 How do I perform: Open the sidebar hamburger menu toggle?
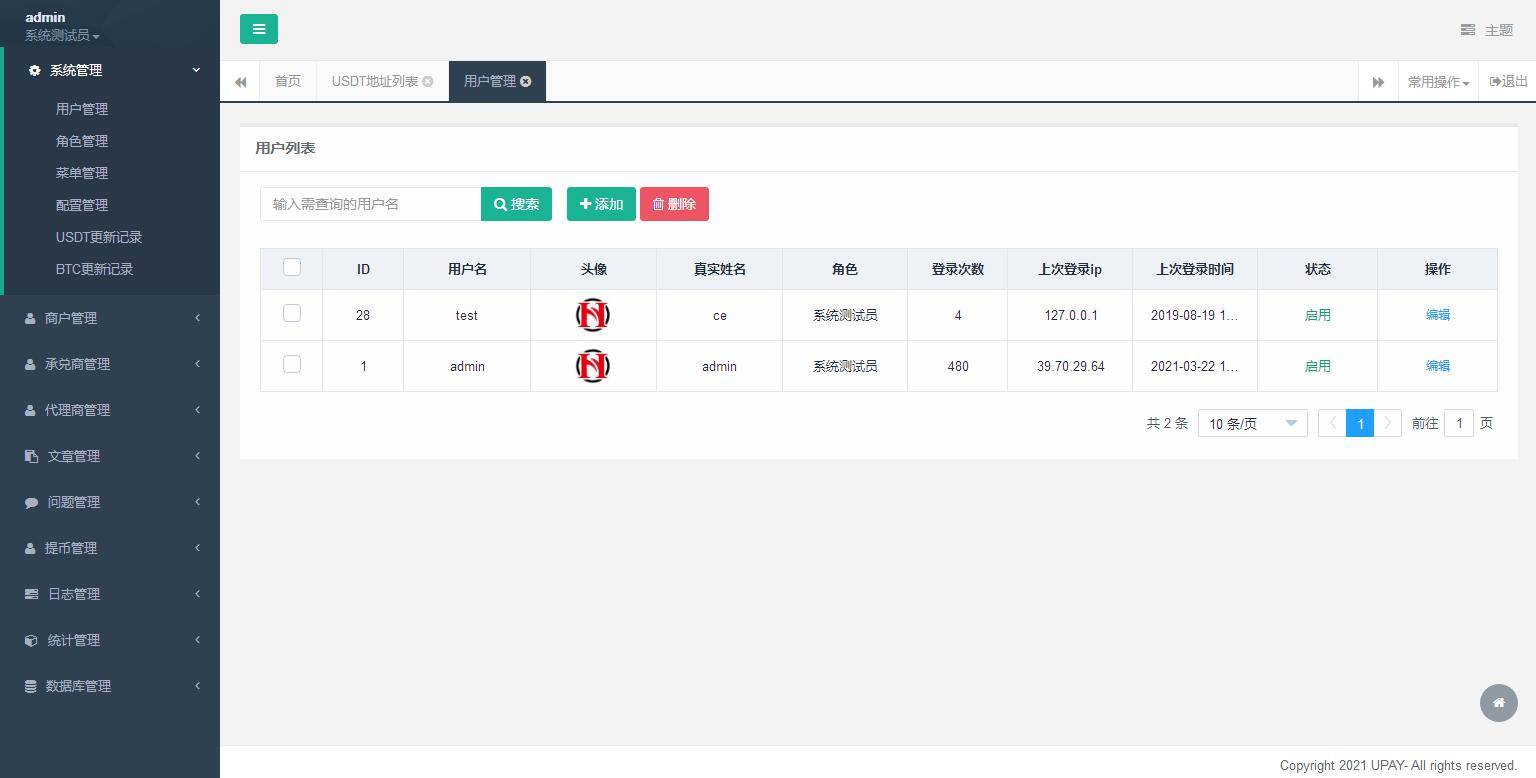[x=259, y=29]
